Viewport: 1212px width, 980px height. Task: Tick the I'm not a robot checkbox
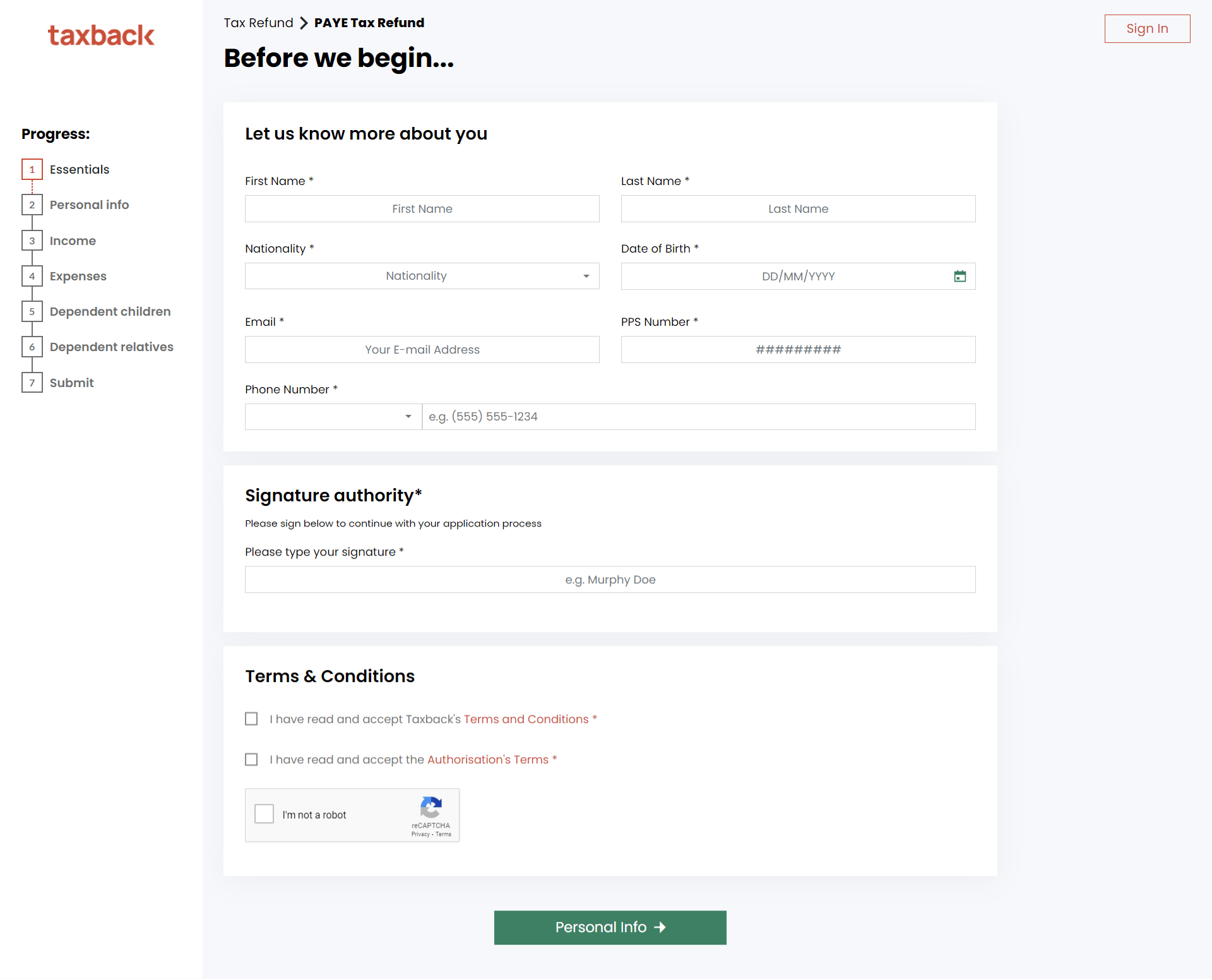tap(264, 814)
